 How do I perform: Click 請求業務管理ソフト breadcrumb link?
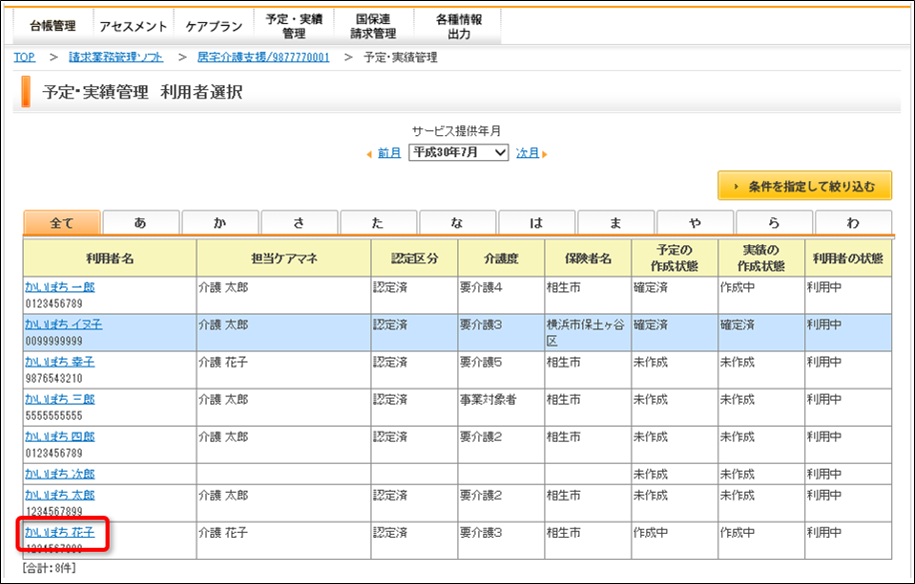click(x=116, y=57)
